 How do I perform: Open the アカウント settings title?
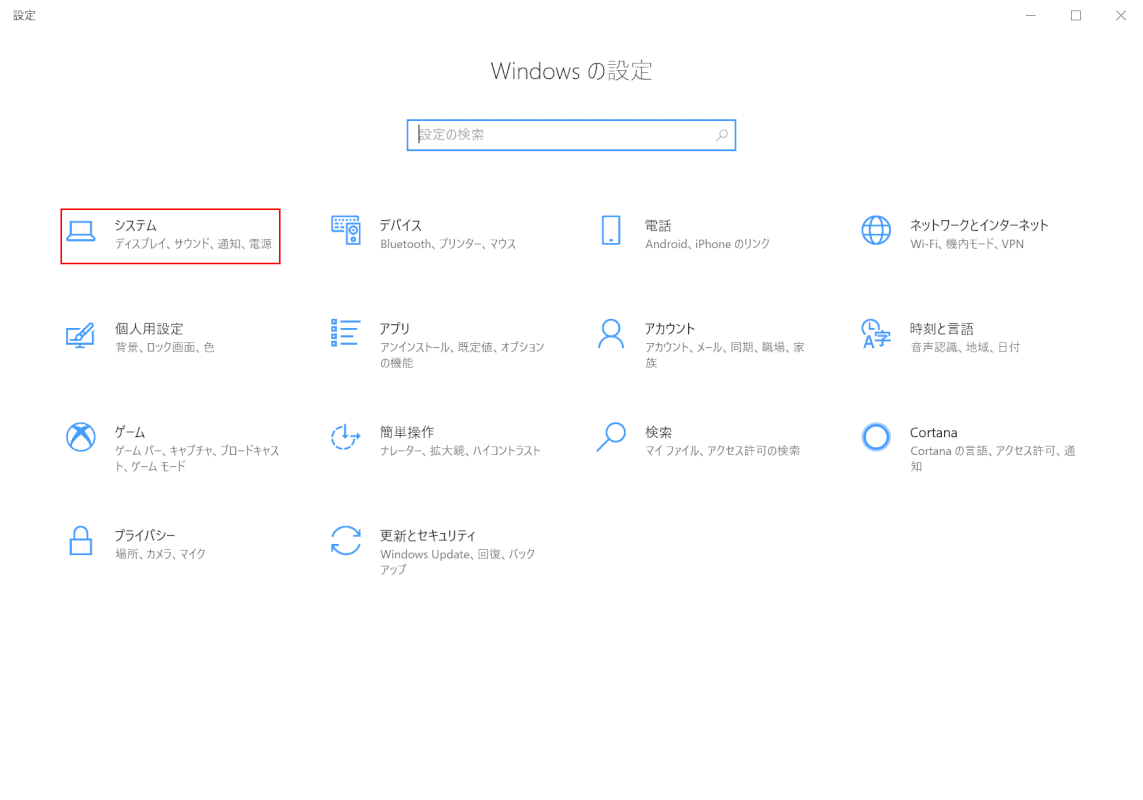(670, 329)
